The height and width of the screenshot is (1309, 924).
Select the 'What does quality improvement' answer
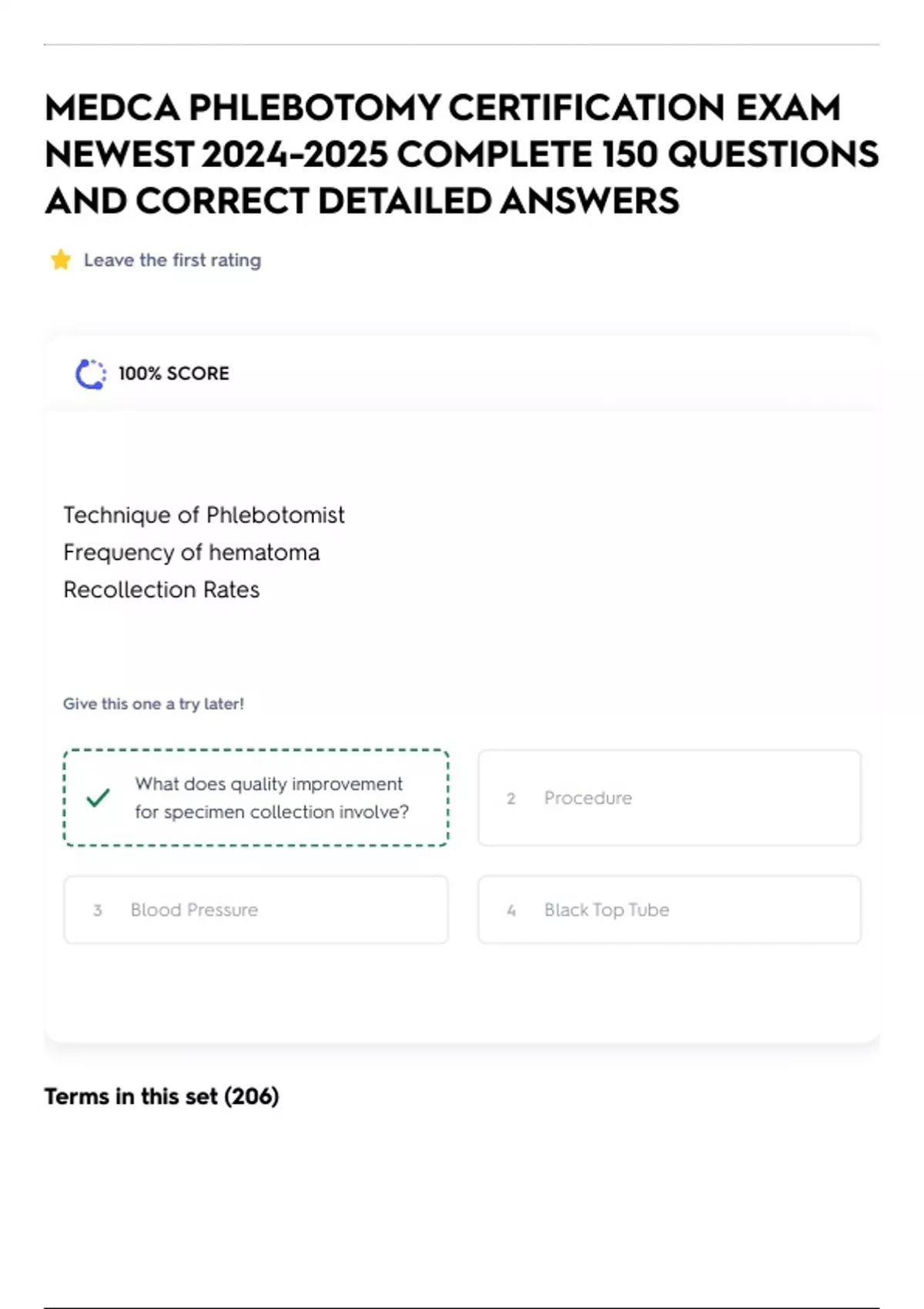271,798
